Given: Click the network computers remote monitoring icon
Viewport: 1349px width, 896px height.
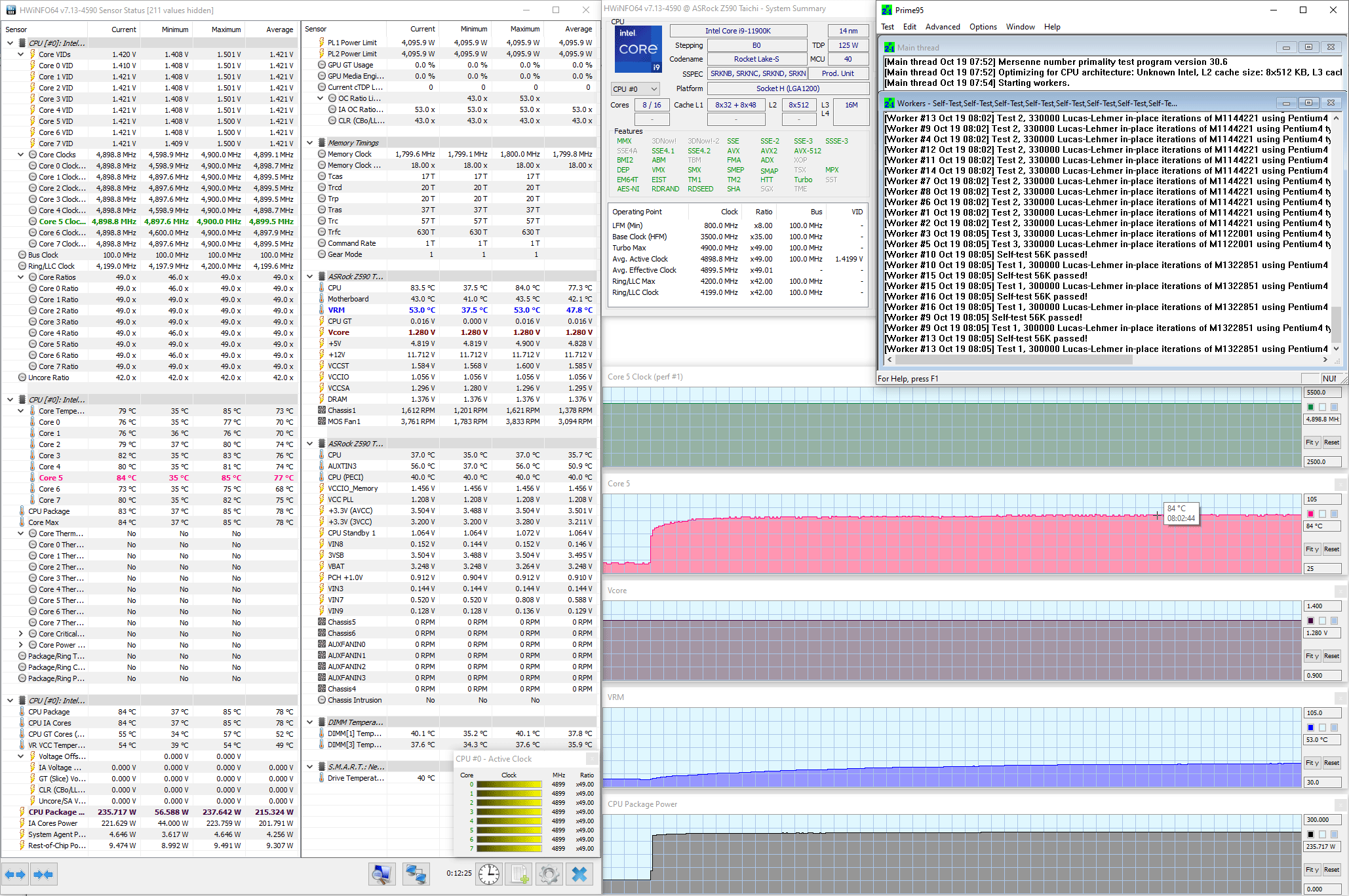Looking at the screenshot, I should pyautogui.click(x=416, y=874).
